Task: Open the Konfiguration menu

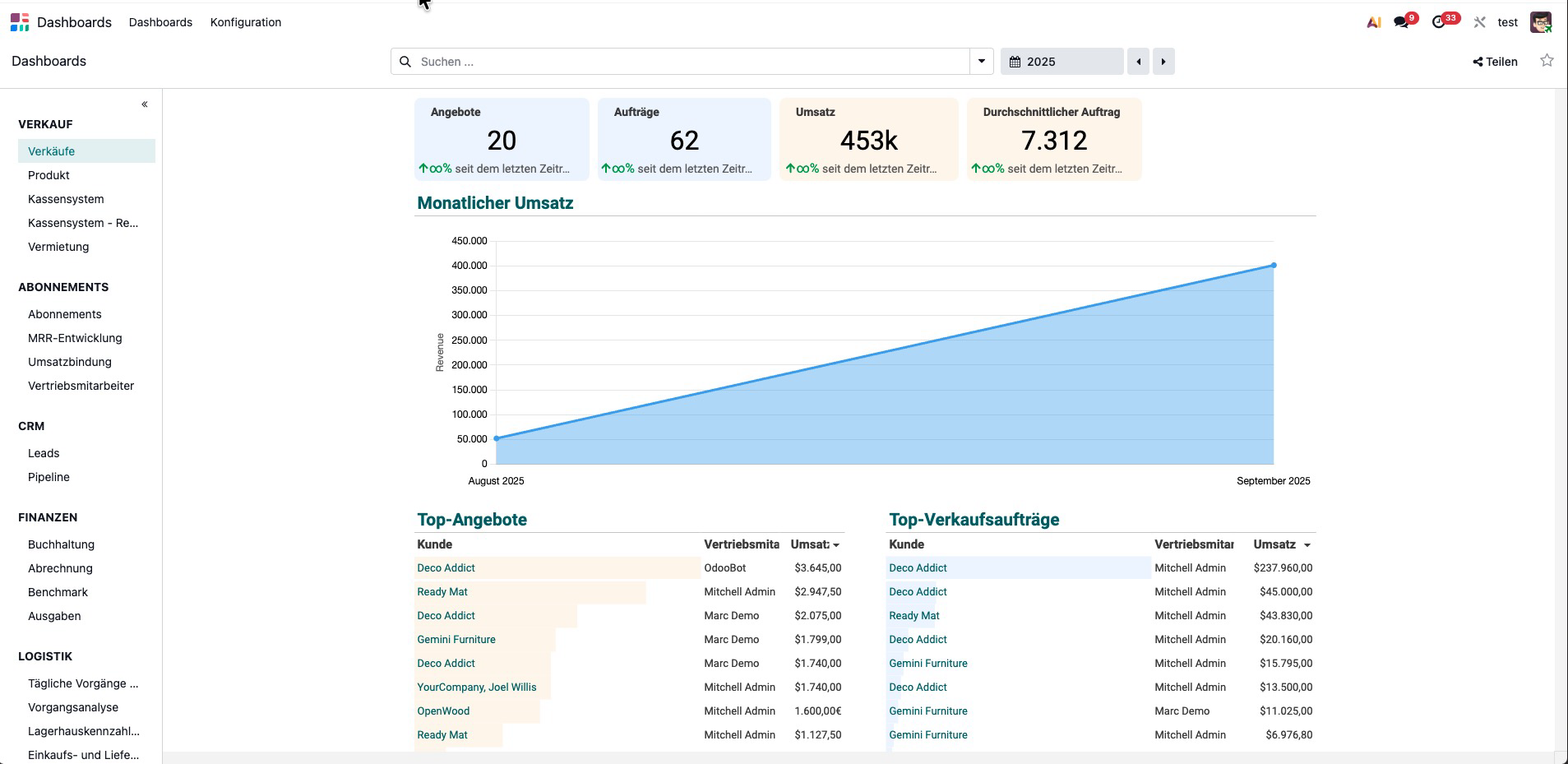Action: pos(246,22)
